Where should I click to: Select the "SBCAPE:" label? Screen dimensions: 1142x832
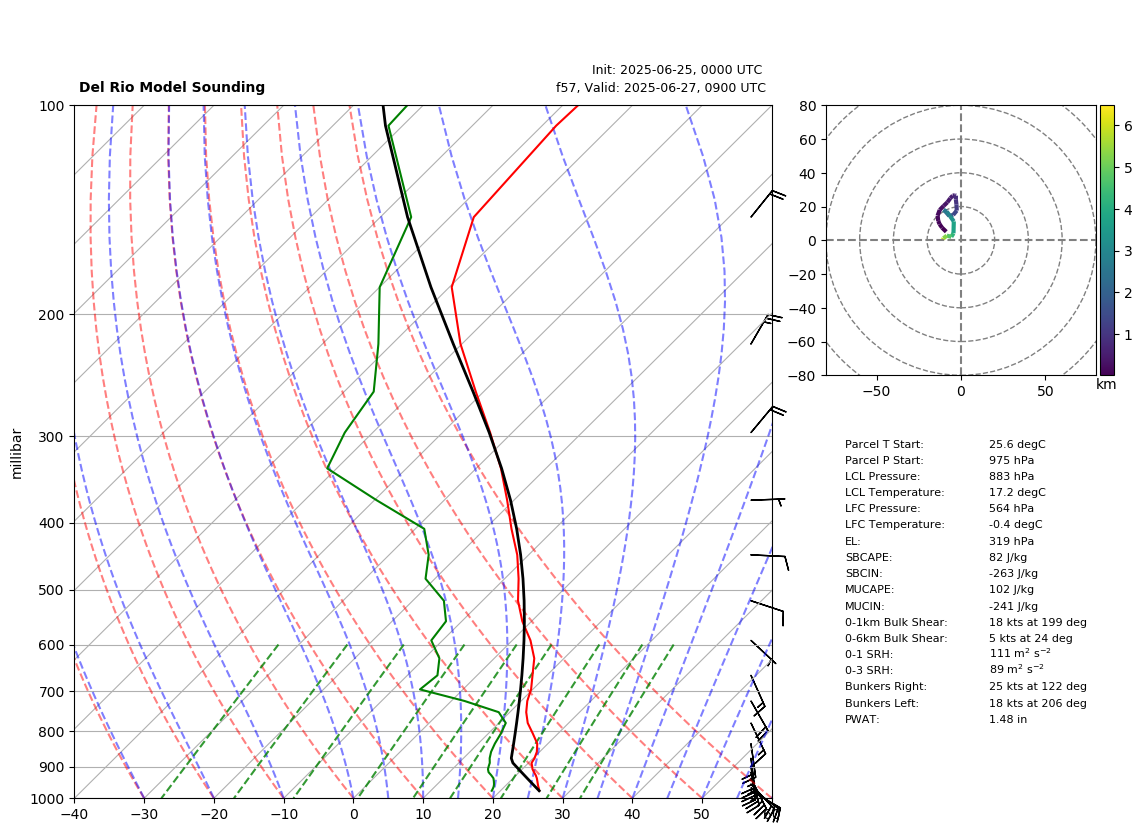click(868, 557)
